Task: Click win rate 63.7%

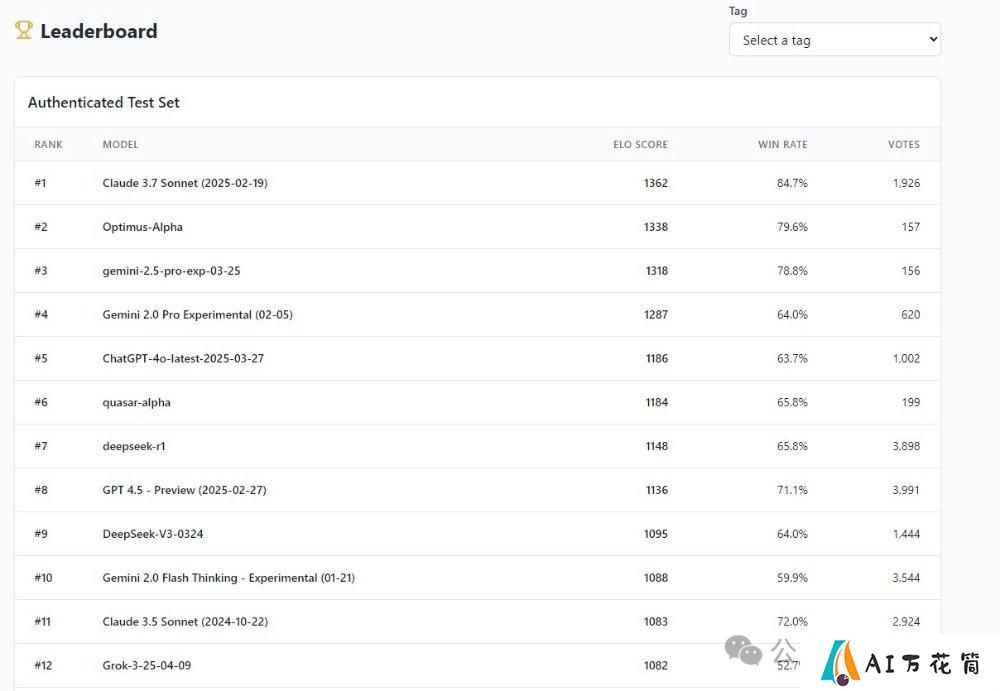Action: tap(792, 359)
